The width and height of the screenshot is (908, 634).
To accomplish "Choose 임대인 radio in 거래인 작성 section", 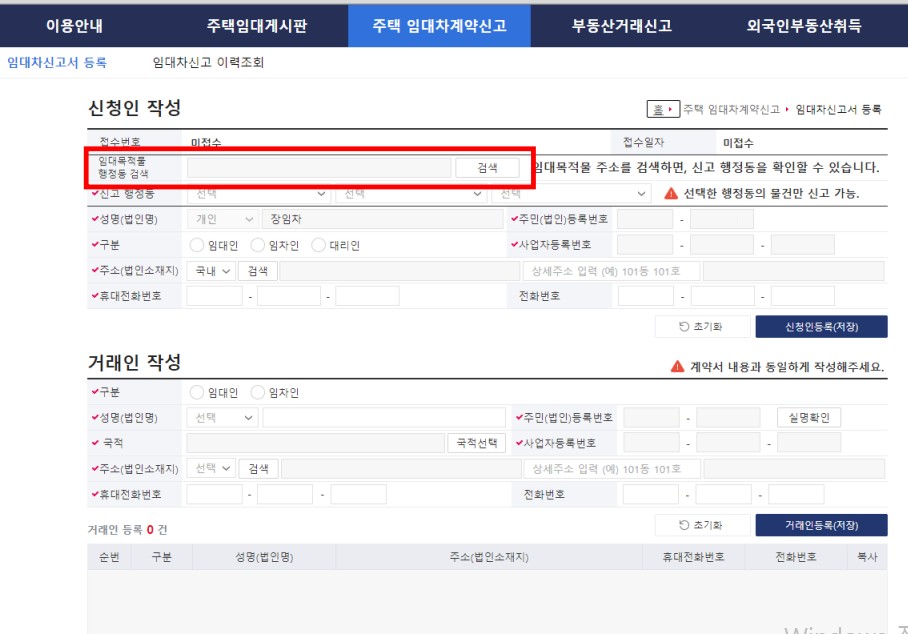I will coord(195,392).
